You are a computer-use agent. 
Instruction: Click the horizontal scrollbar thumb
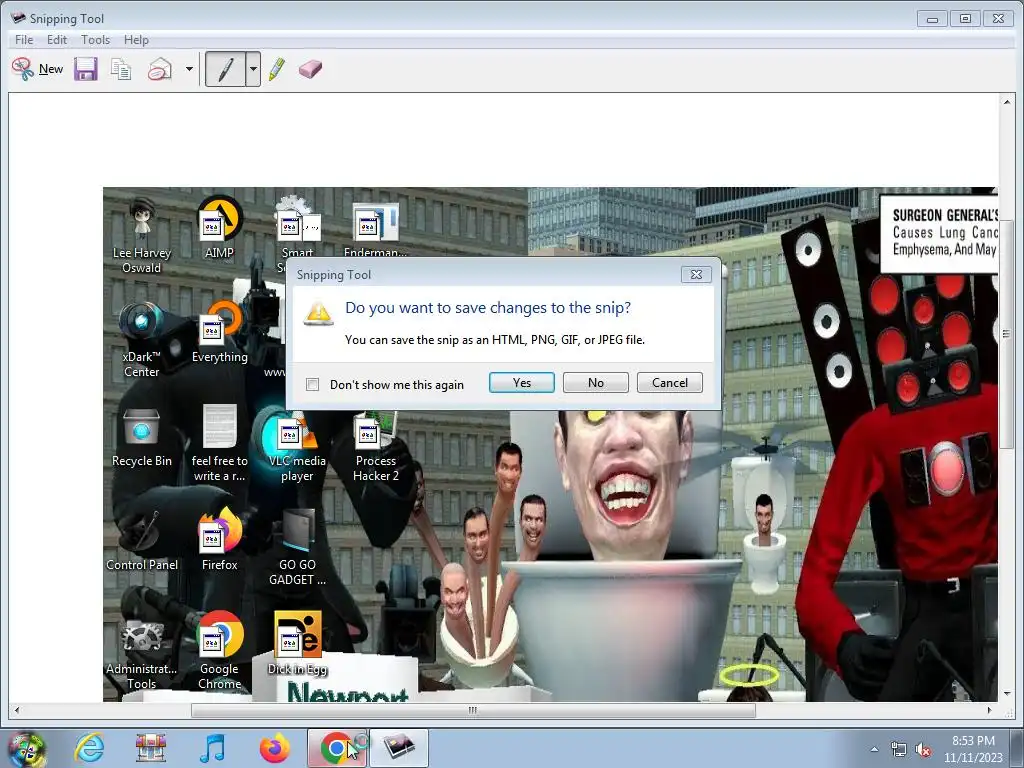tap(473, 710)
